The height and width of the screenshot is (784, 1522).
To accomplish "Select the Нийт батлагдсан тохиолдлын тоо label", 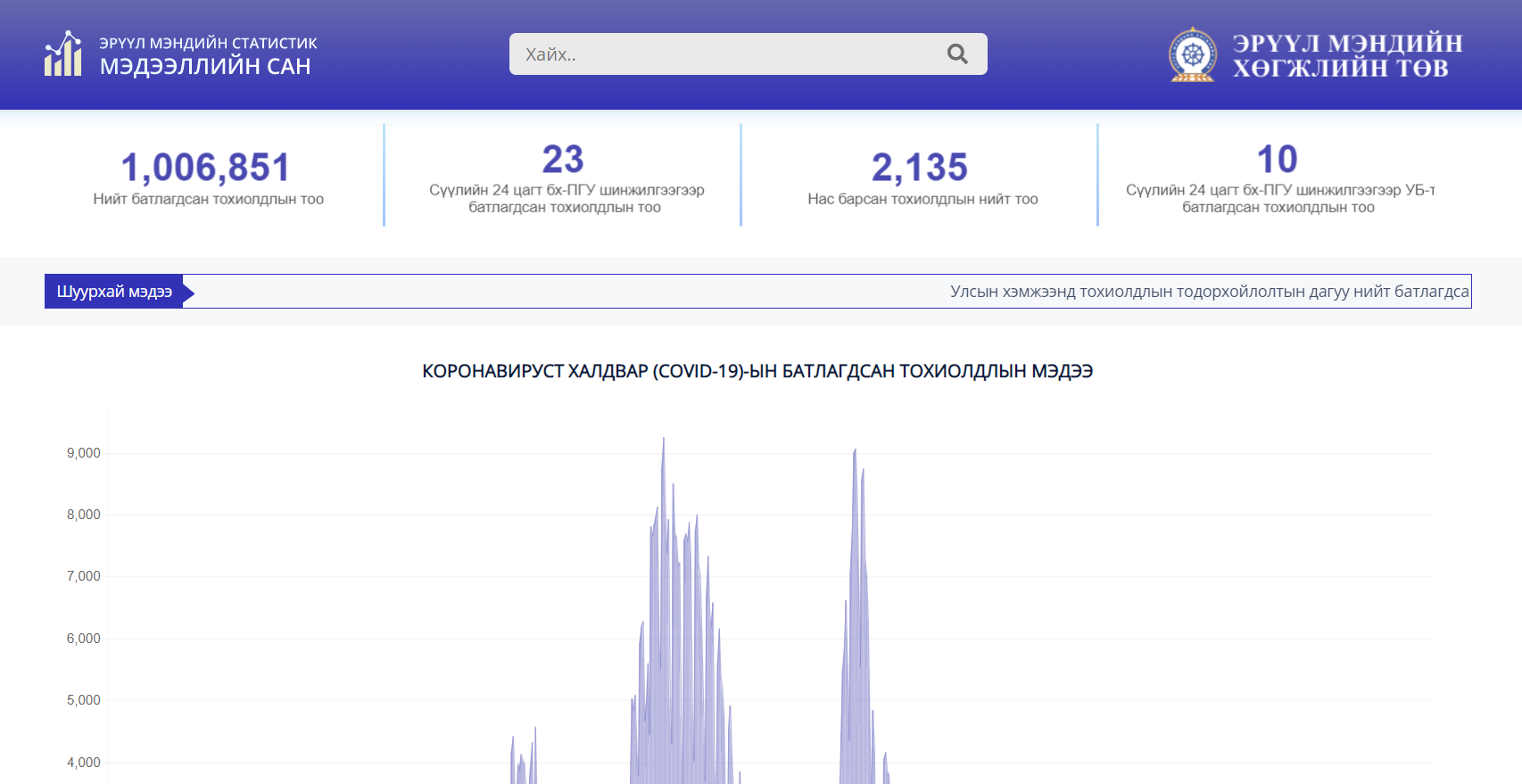I will 208,199.
